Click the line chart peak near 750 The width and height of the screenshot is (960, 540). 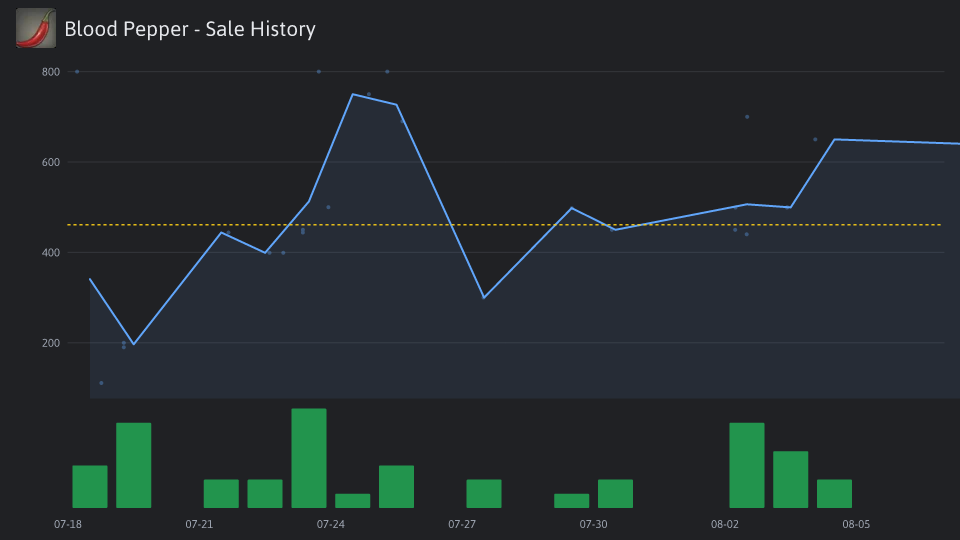(x=353, y=94)
